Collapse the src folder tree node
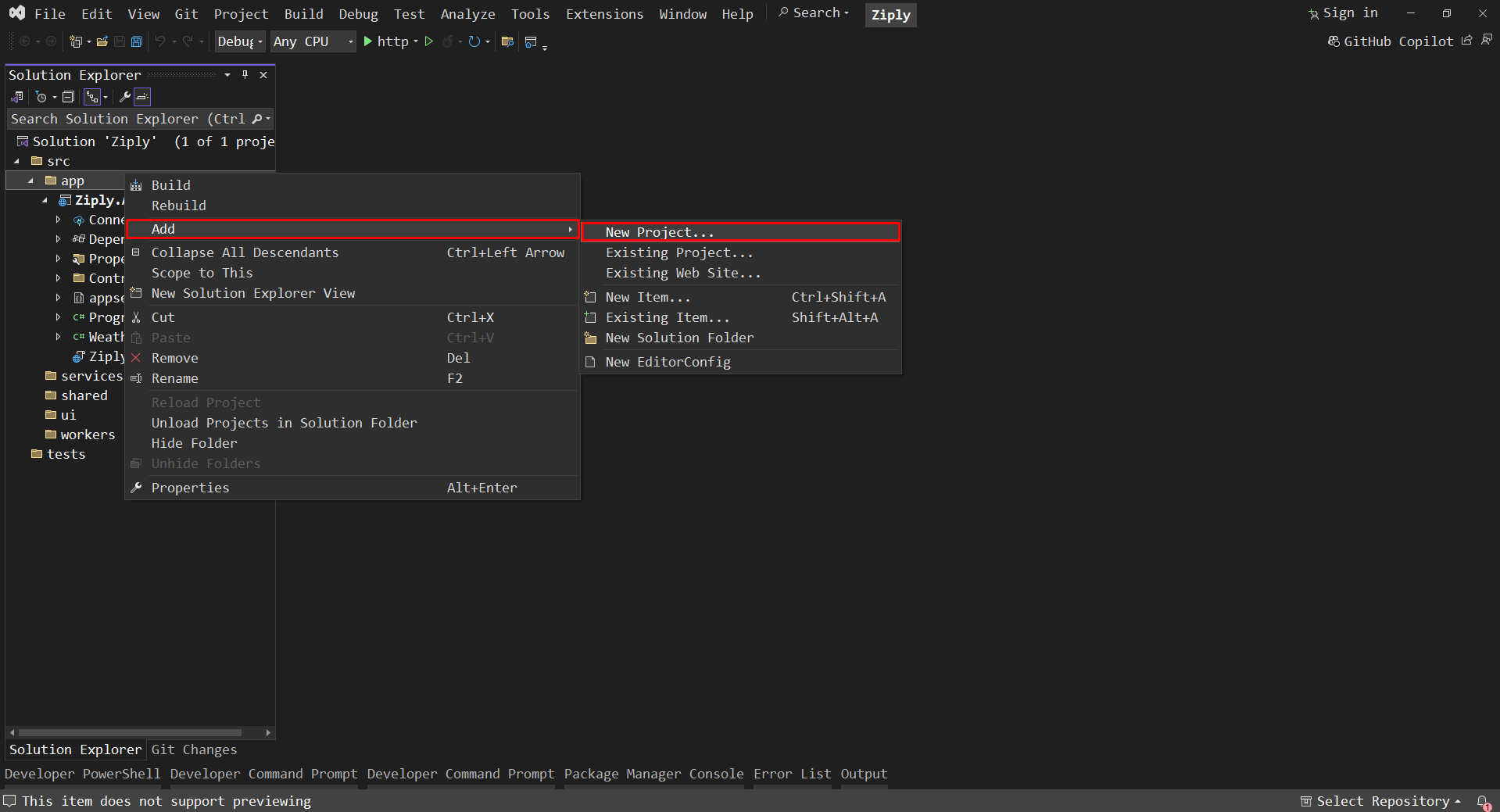Viewport: 1500px width, 812px height. (x=17, y=161)
